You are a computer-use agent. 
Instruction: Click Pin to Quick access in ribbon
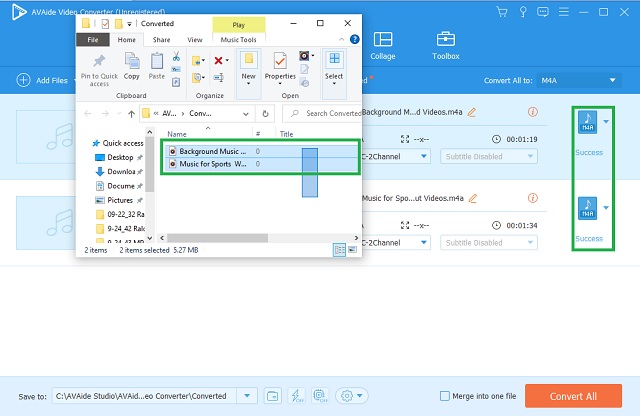pyautogui.click(x=99, y=70)
